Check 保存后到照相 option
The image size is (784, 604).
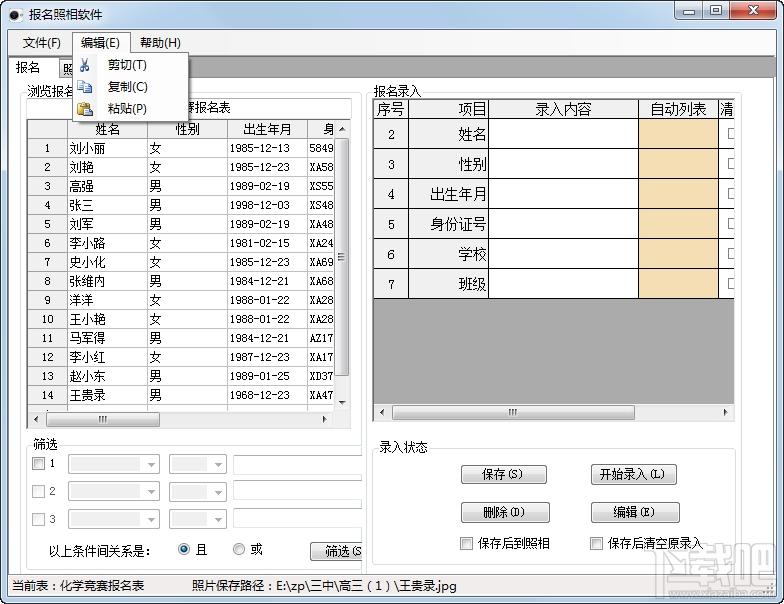466,544
